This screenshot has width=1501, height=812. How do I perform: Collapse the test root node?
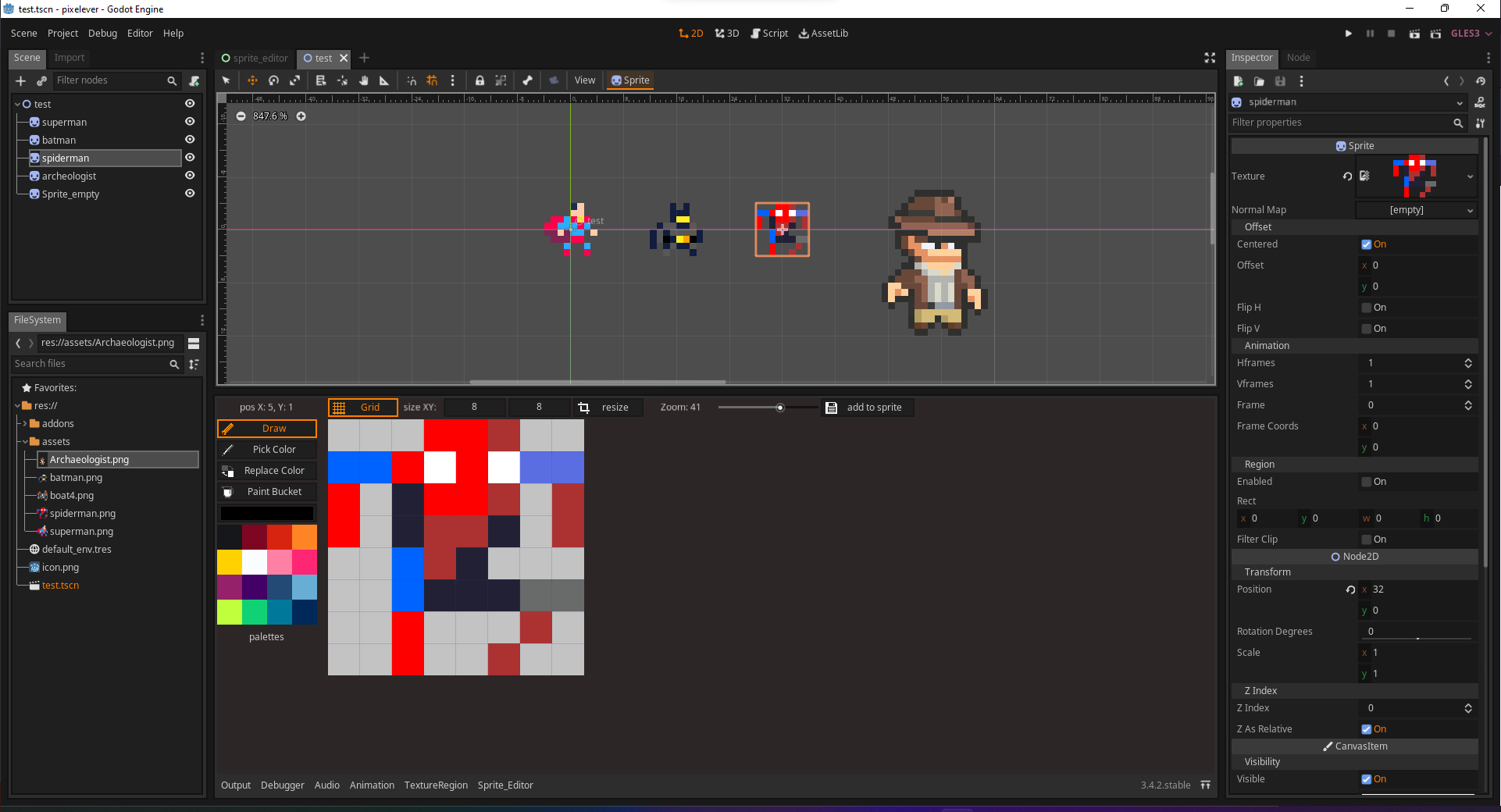(18, 104)
